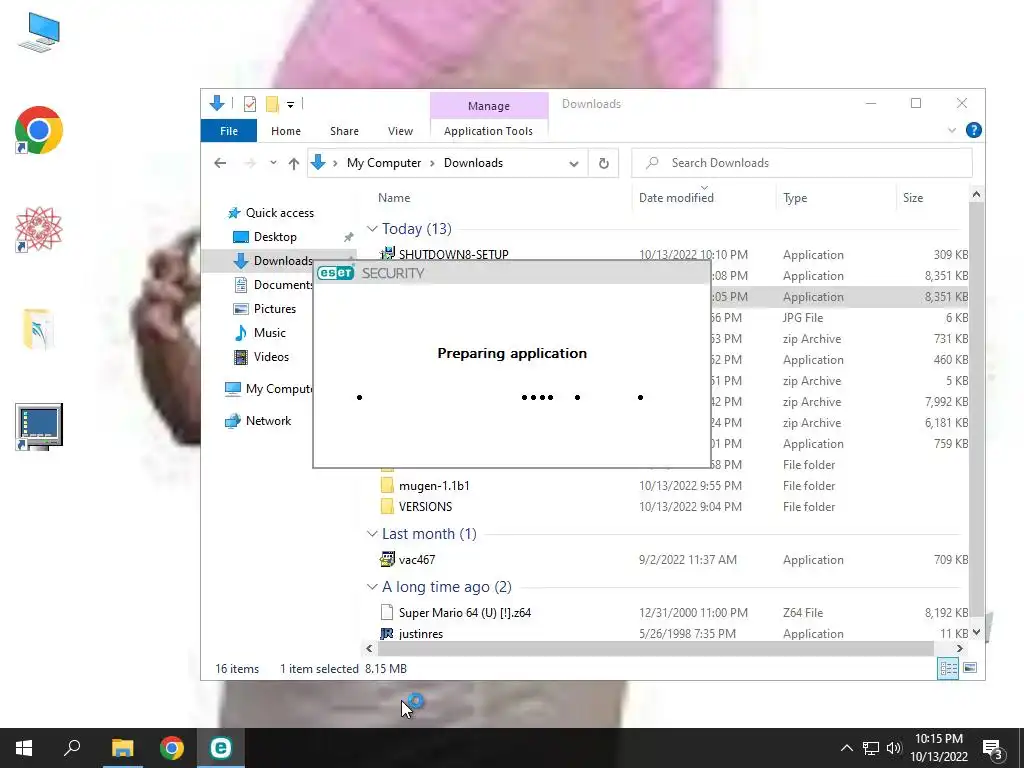Sort by the Size column header
1024x768 pixels.
pyautogui.click(x=913, y=198)
